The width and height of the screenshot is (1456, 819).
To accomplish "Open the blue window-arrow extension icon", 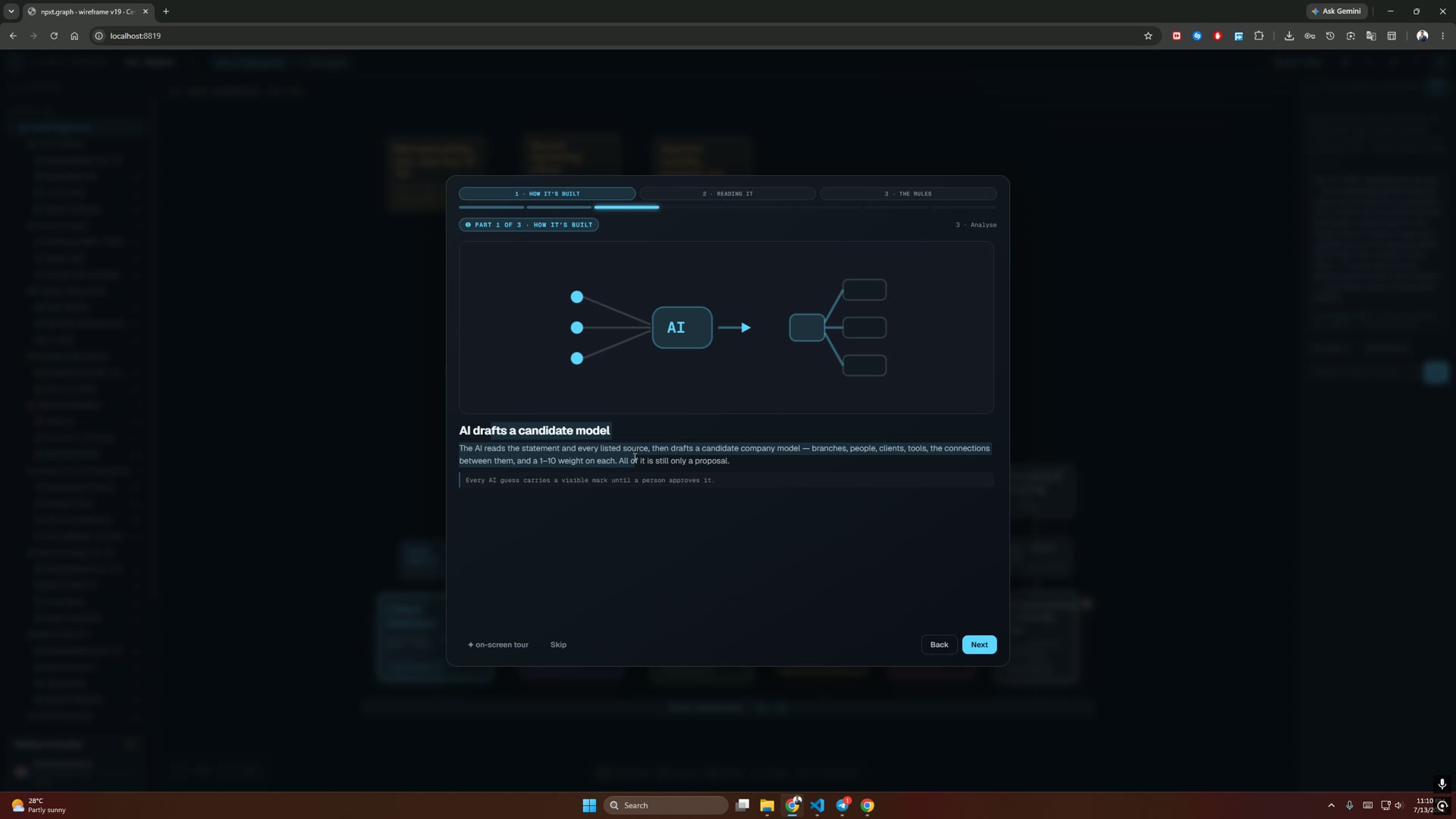I will point(1238,36).
